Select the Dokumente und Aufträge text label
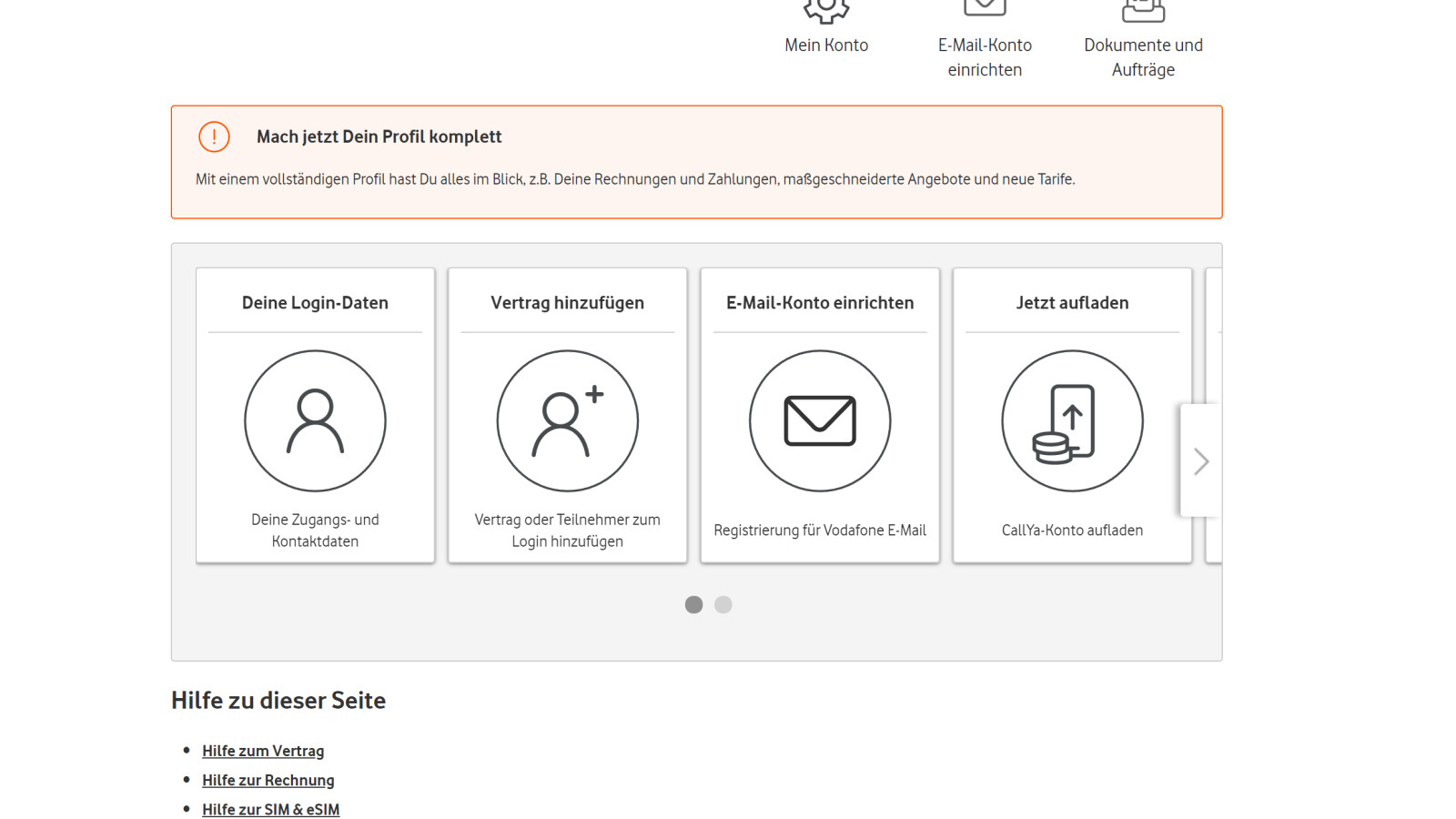The width and height of the screenshot is (1456, 819). pos(1143,56)
